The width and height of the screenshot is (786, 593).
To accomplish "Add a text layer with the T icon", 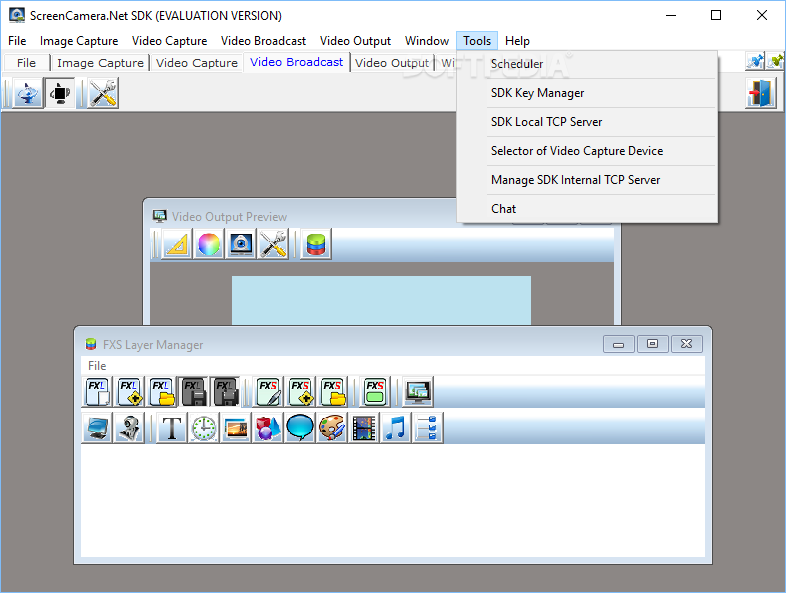I will tap(172, 428).
